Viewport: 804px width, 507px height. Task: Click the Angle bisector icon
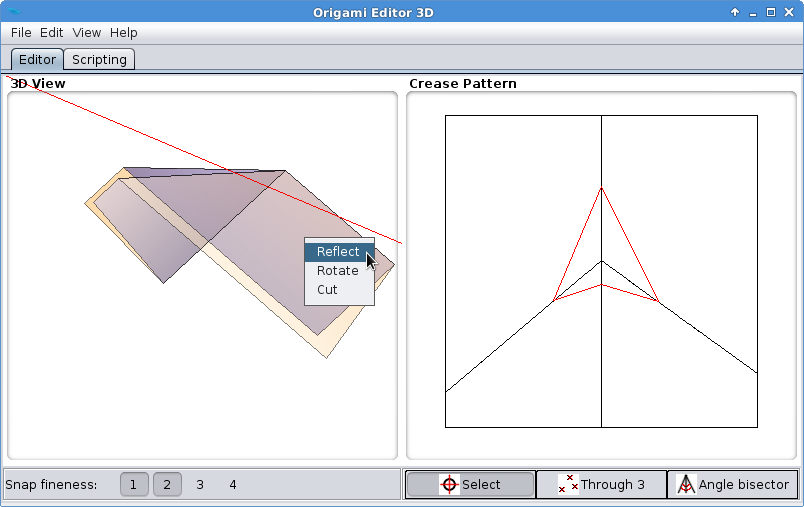click(686, 485)
